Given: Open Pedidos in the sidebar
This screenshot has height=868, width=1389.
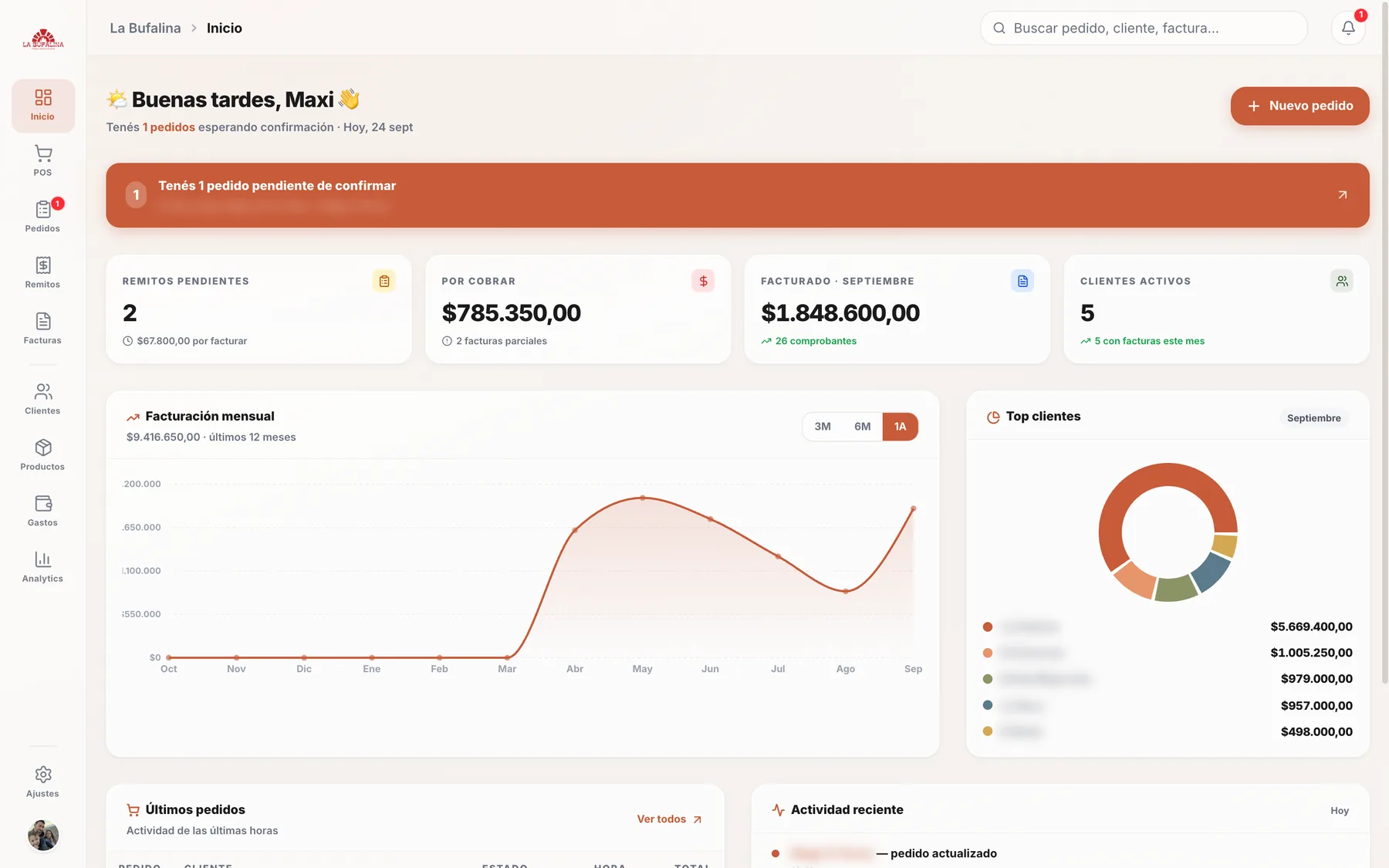Looking at the screenshot, I should point(42,217).
